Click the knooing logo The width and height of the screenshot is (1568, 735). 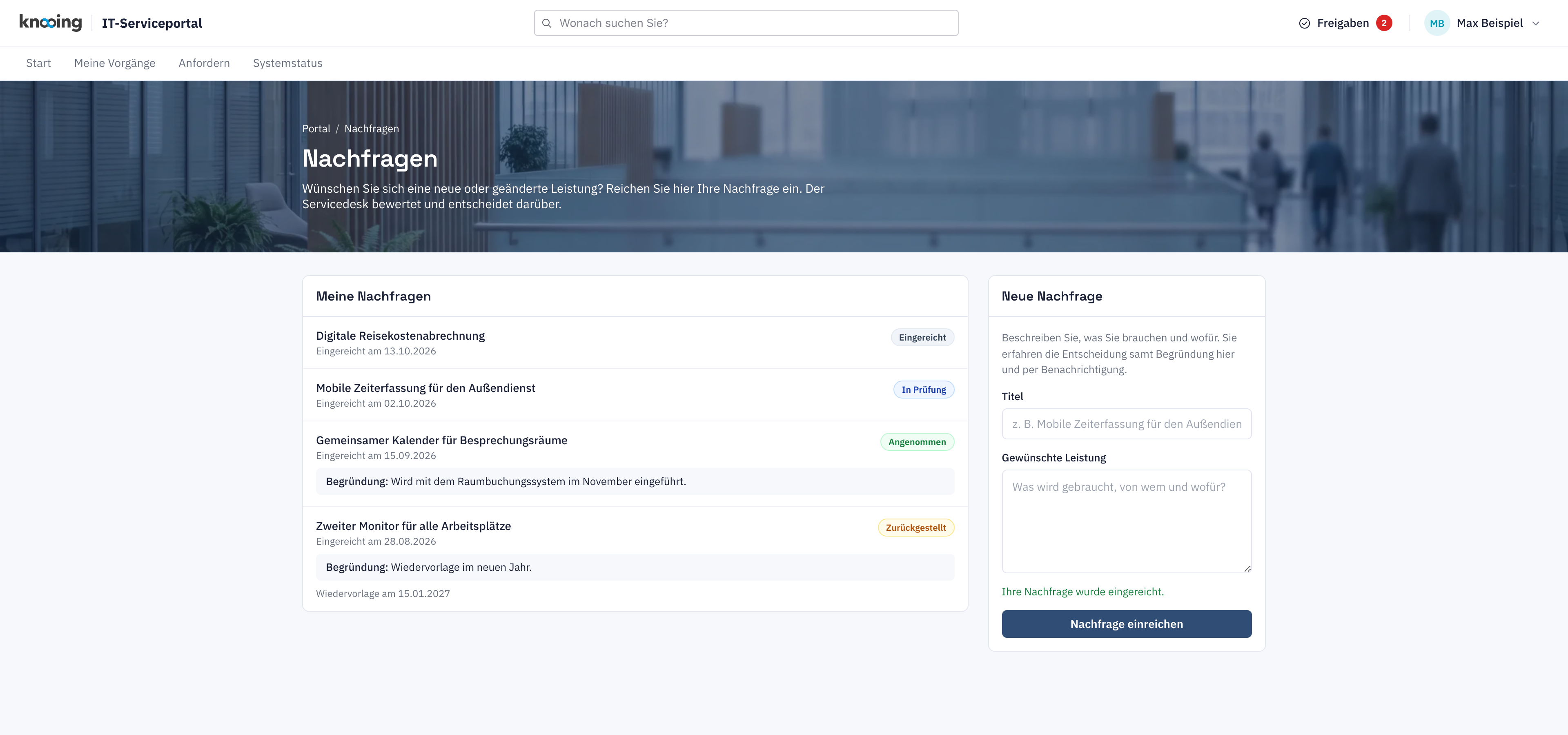(51, 22)
